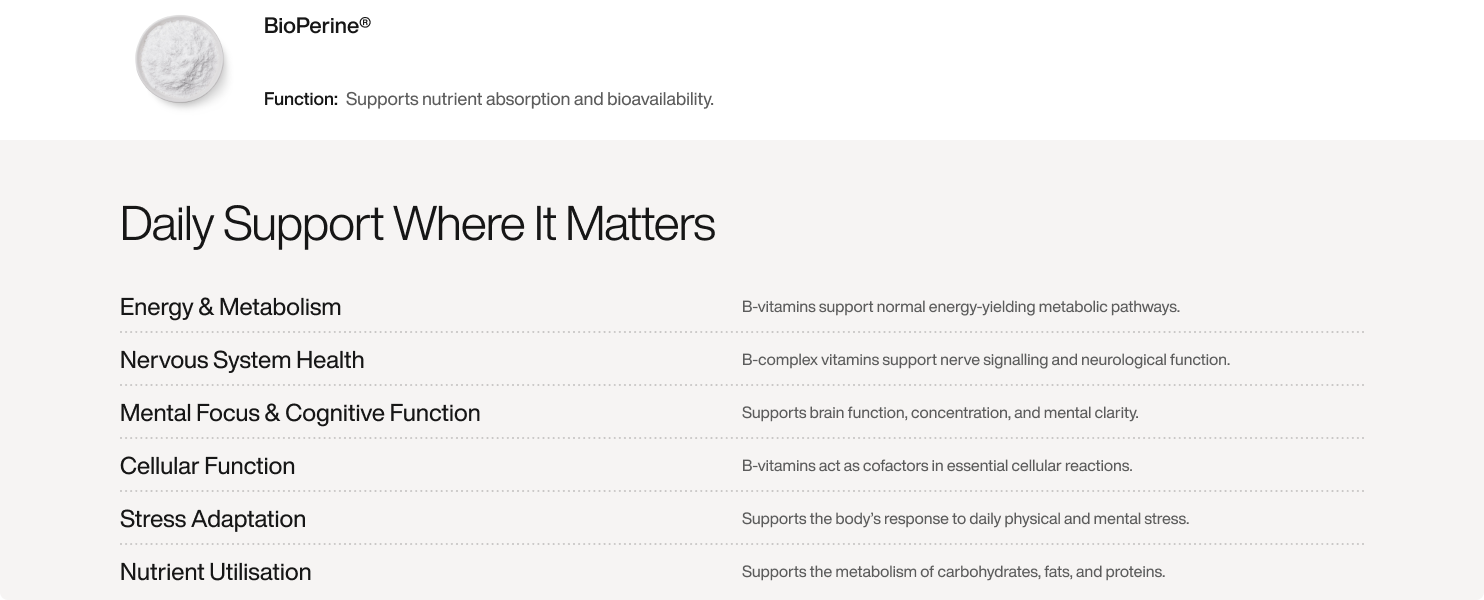Select Mental Focus & Cognitive Function title
Screen dimensions: 1484x600
click(x=300, y=413)
